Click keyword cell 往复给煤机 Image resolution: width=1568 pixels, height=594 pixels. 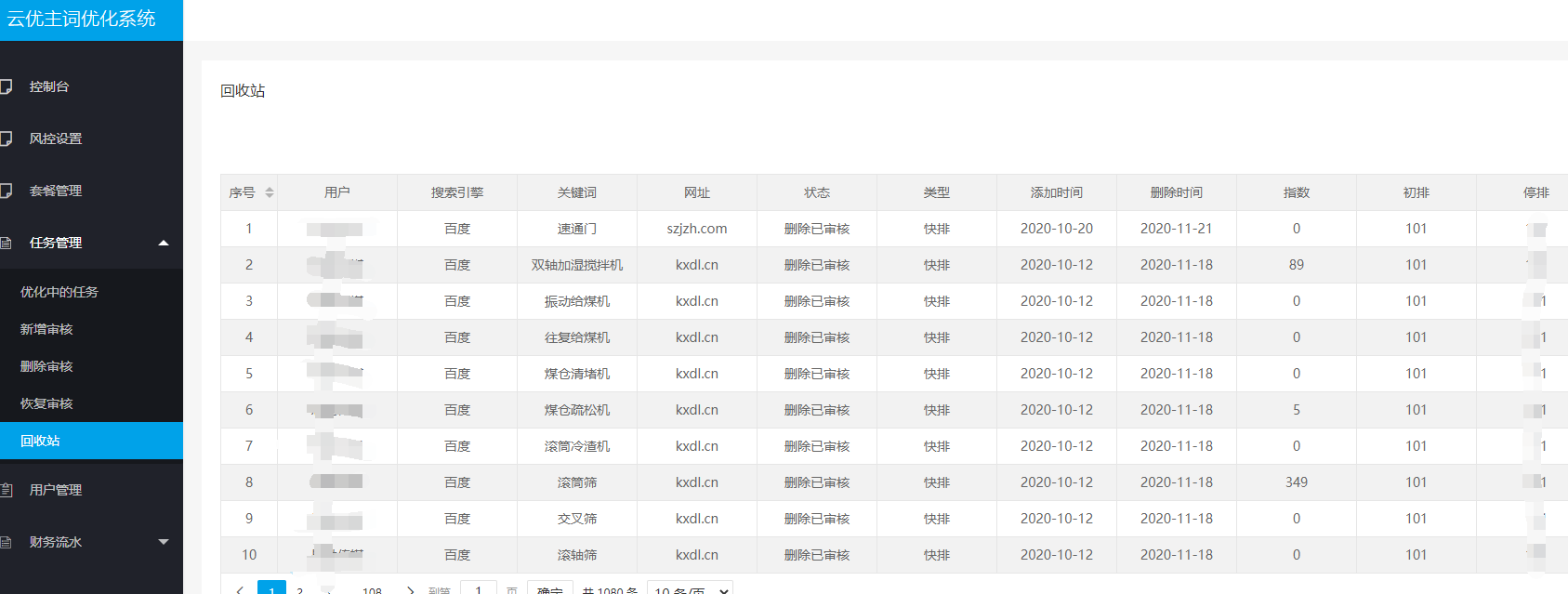577,337
